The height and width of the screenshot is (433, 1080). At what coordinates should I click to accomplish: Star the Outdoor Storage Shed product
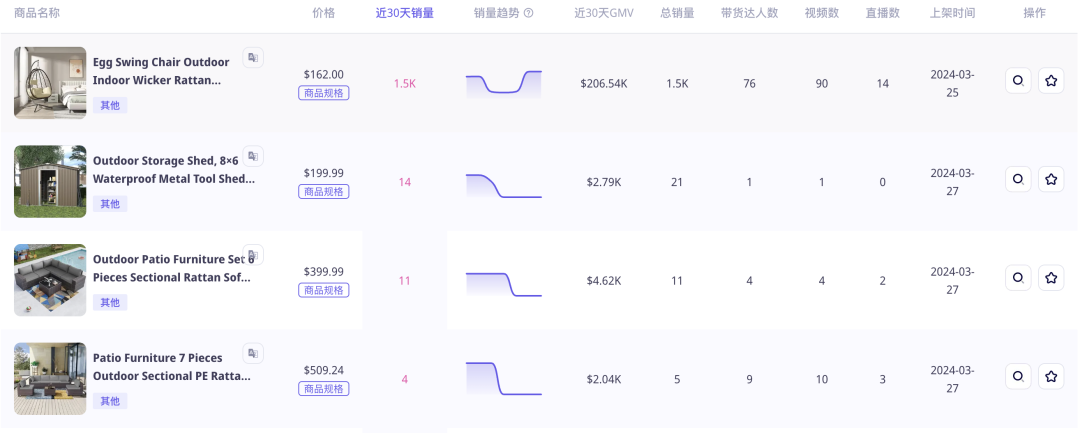(x=1050, y=179)
